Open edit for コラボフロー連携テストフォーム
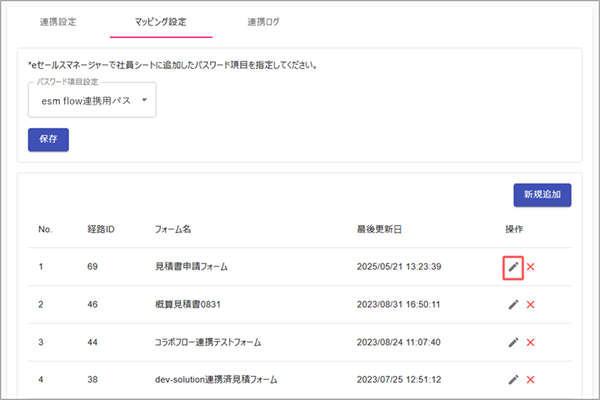 [x=513, y=342]
